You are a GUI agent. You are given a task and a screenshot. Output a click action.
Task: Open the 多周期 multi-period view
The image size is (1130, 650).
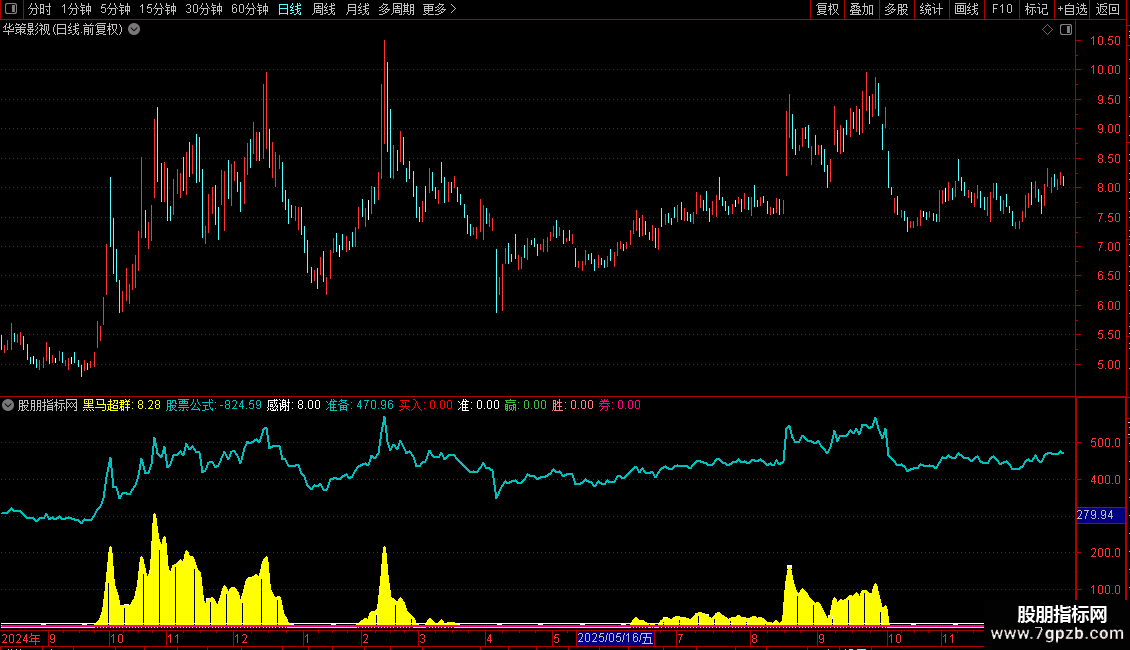click(396, 9)
